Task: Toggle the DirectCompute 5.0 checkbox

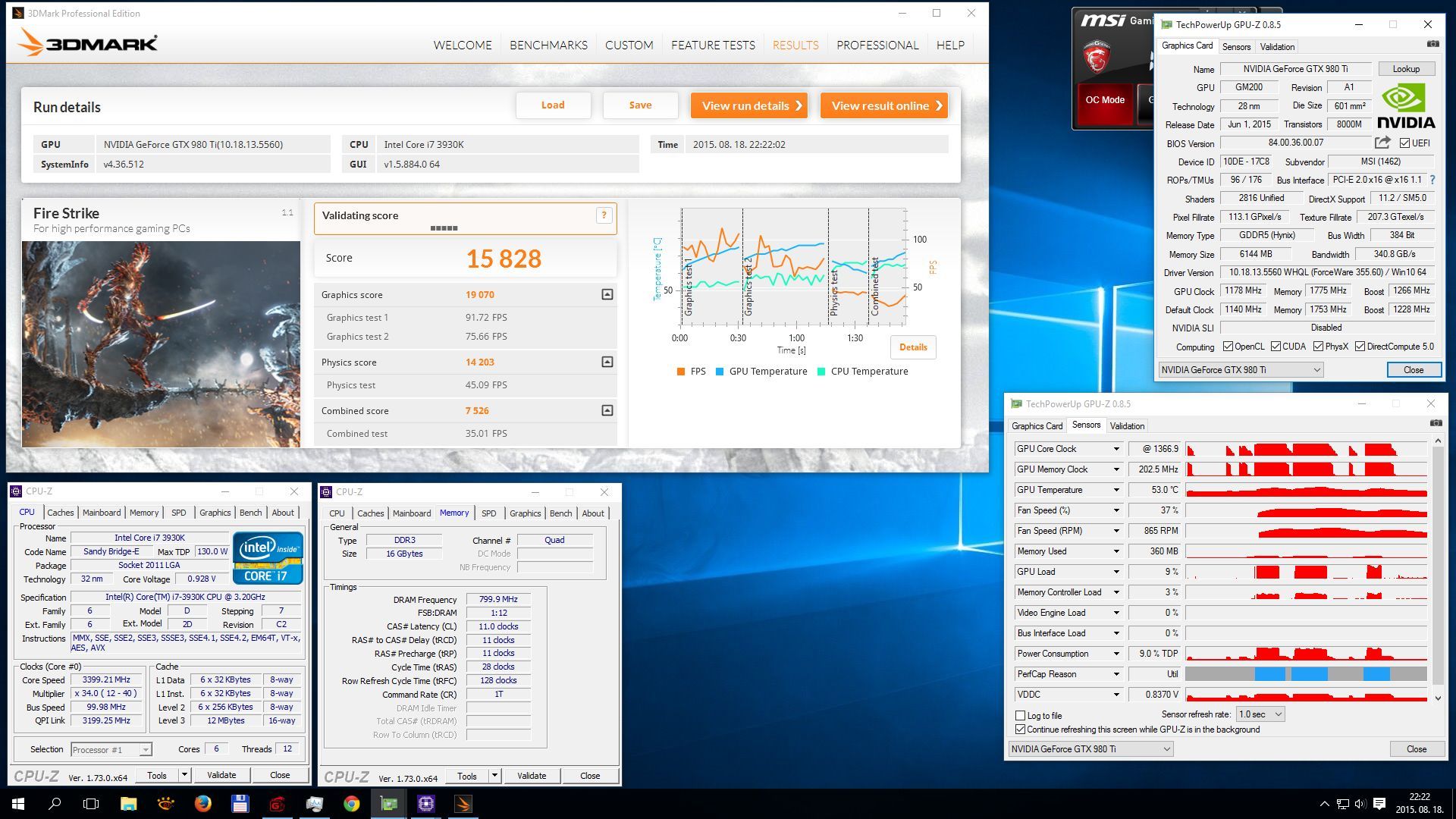Action: [1360, 347]
